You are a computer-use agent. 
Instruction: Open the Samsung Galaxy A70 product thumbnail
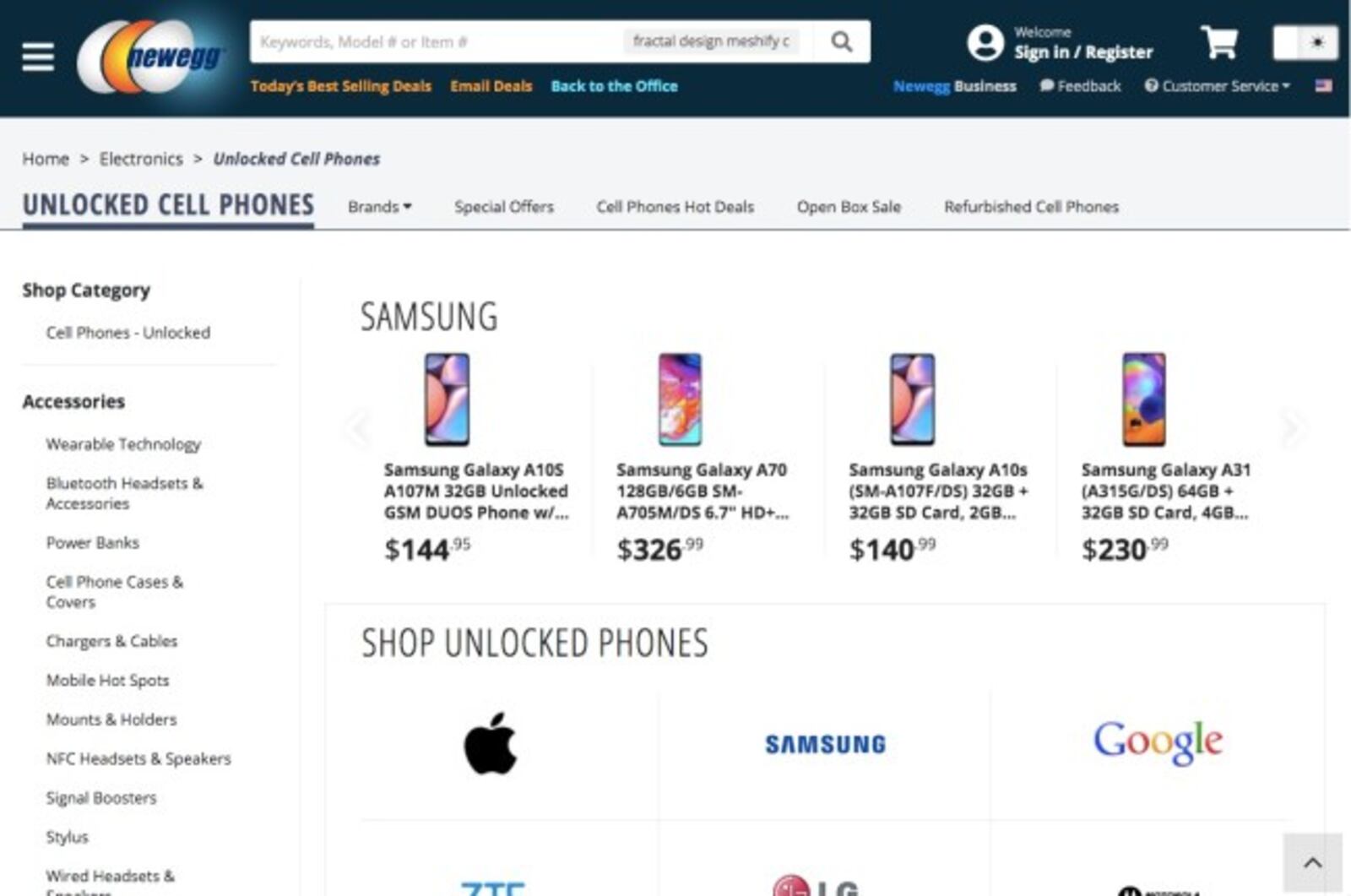pos(680,399)
